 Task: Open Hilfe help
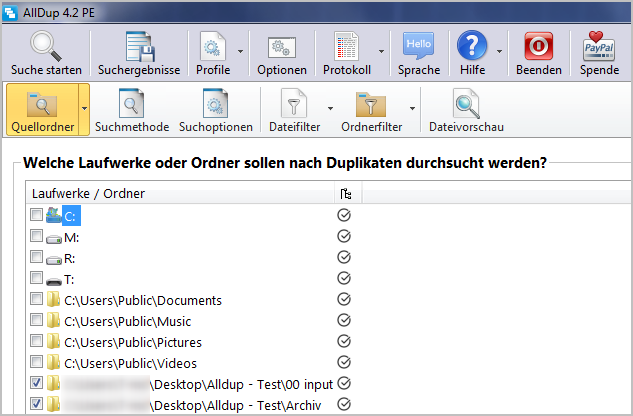(472, 53)
